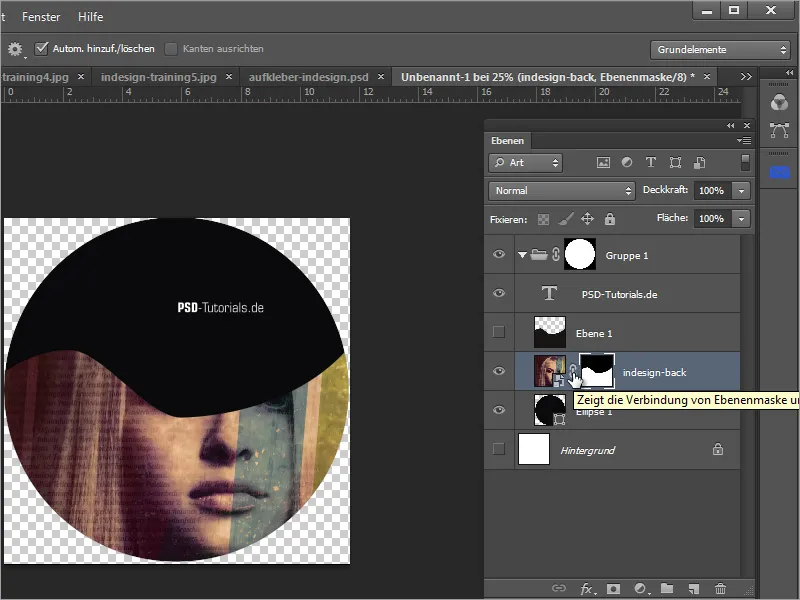Open the Grundelemente workspace dropdown
The height and width of the screenshot is (600, 800).
[720, 49]
